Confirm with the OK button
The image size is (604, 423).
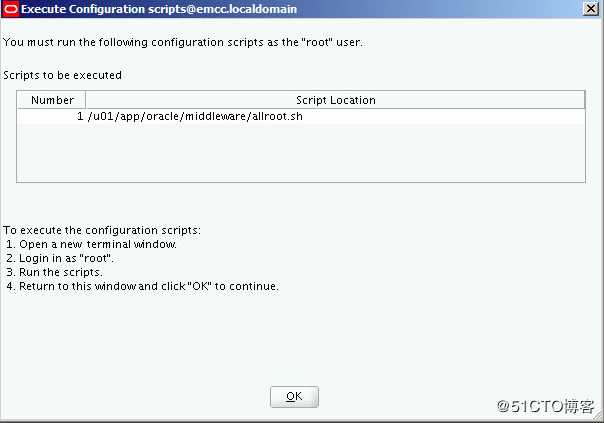[294, 396]
